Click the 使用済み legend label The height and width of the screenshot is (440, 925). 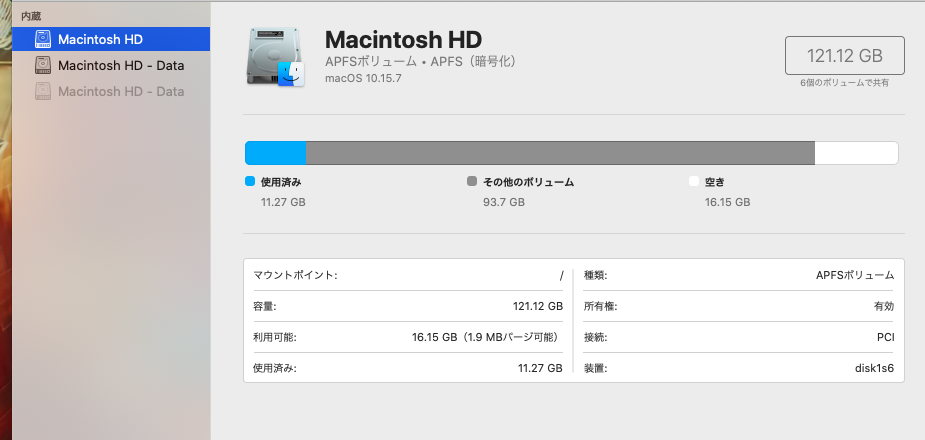281,182
